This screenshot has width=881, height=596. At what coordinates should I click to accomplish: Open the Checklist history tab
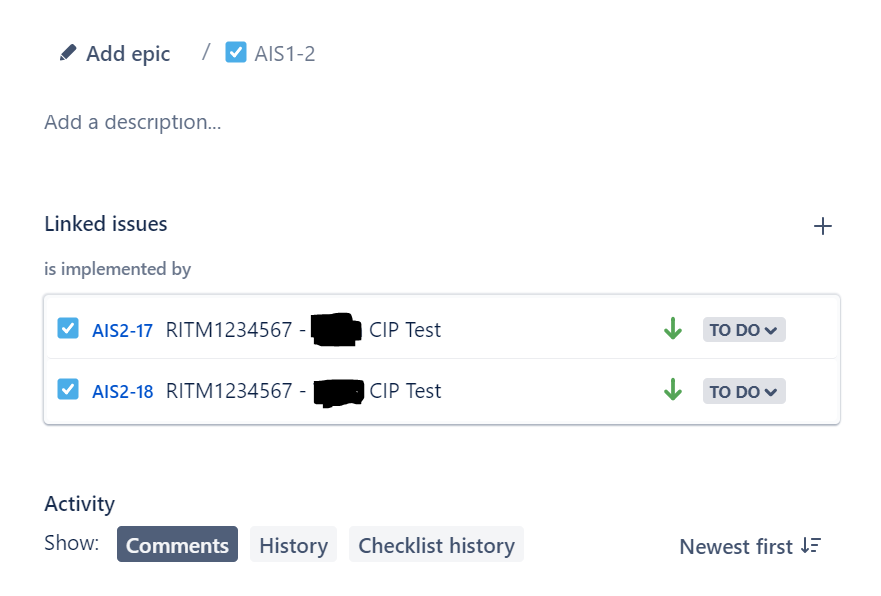pos(436,545)
